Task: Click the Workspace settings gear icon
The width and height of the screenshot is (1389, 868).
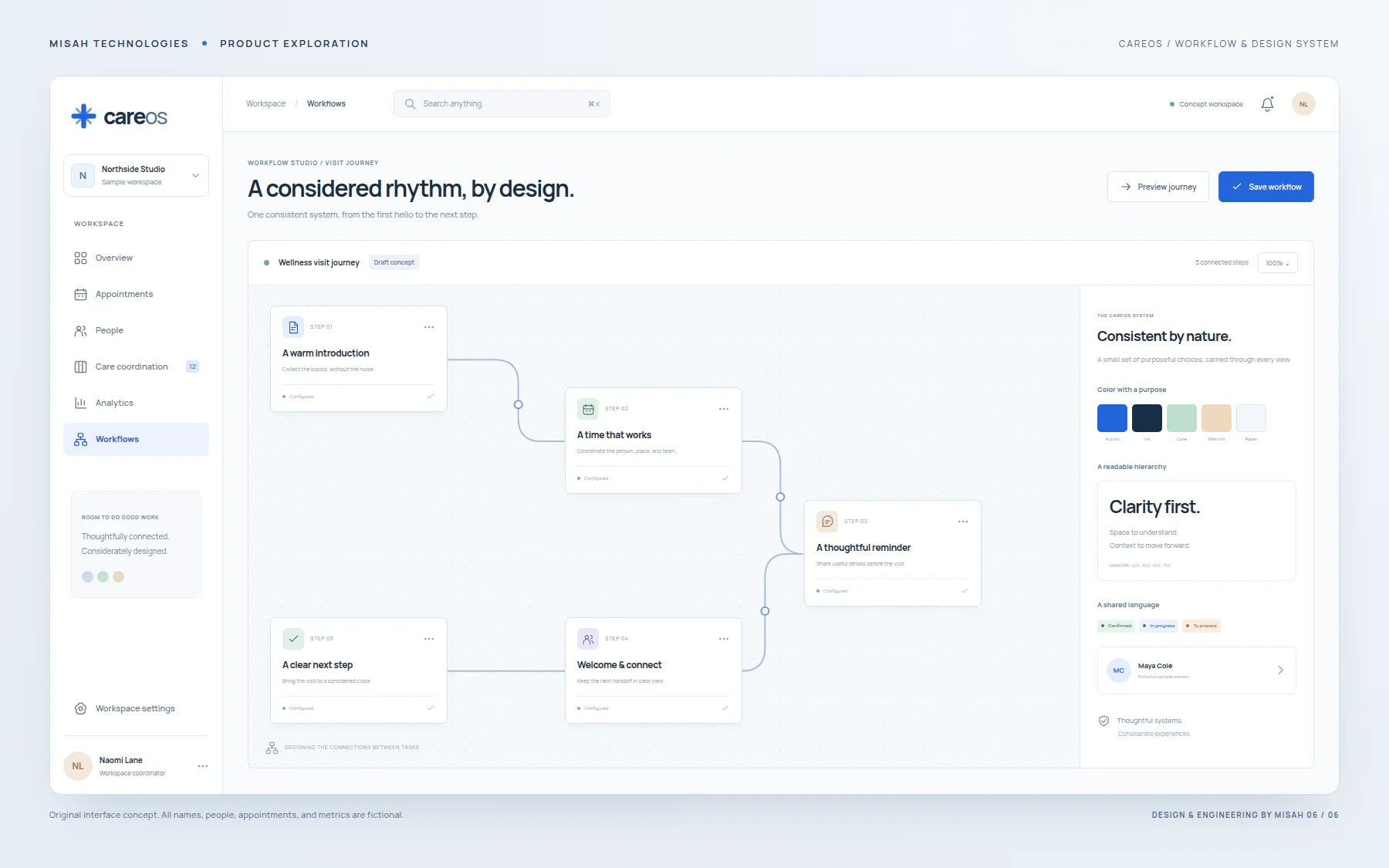Action: tap(80, 708)
